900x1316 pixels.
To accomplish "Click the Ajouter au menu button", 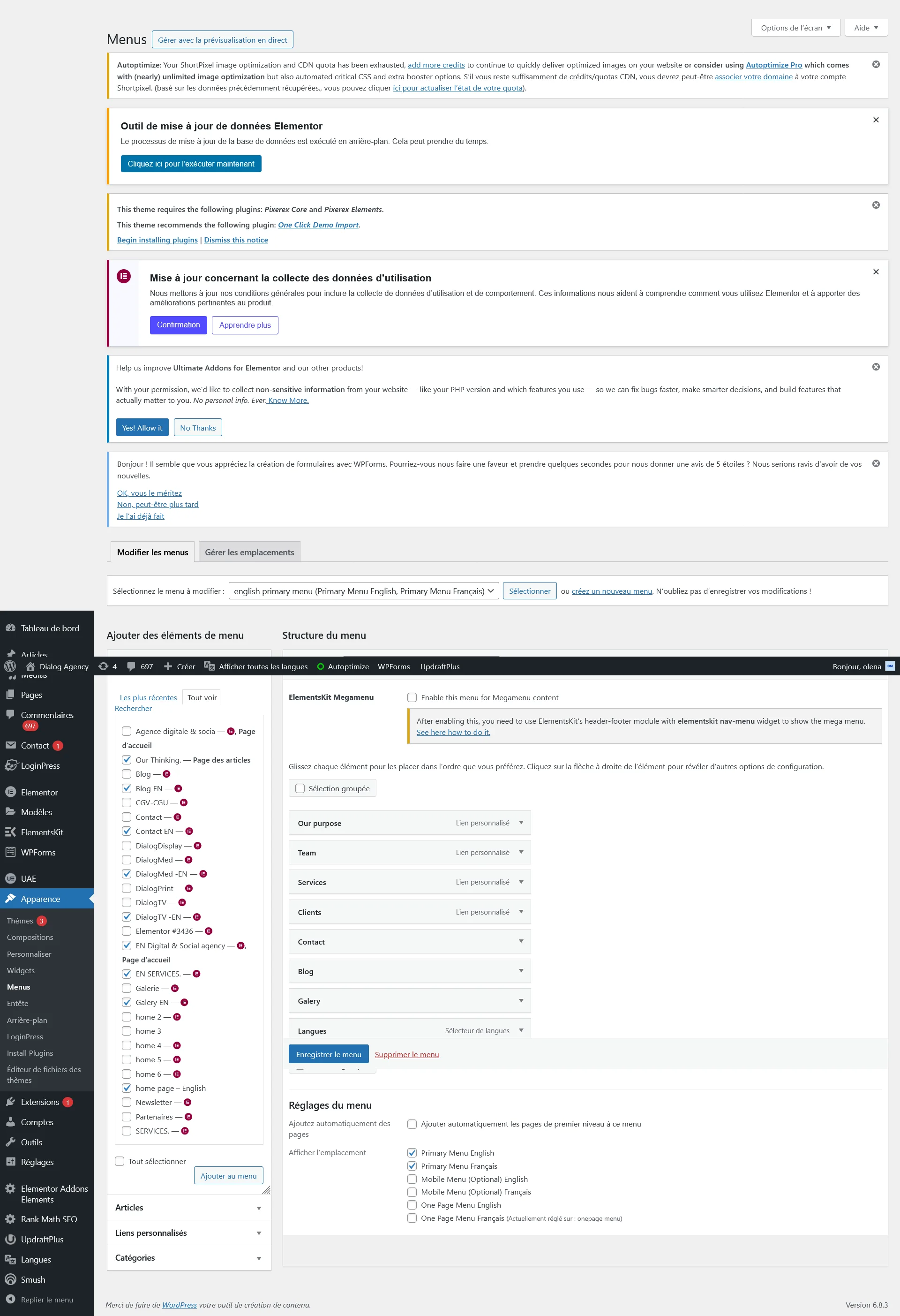I will click(228, 1176).
